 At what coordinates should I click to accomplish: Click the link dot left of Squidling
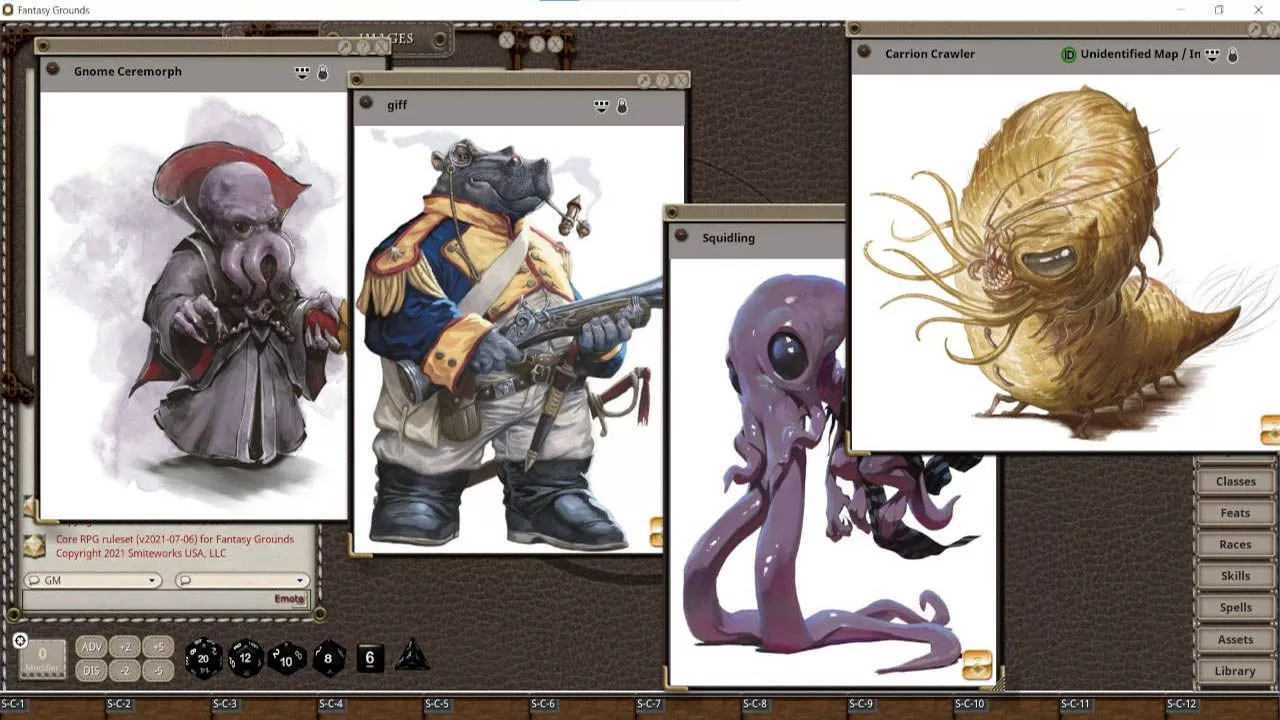click(681, 236)
